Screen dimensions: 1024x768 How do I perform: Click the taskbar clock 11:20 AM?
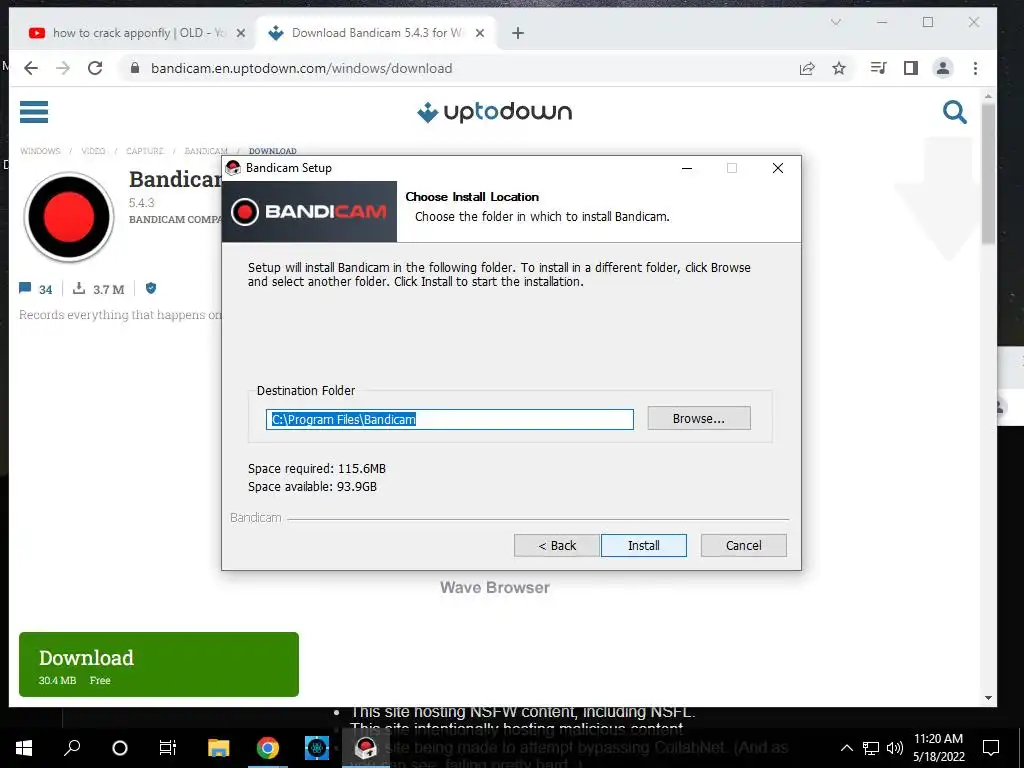pos(938,739)
